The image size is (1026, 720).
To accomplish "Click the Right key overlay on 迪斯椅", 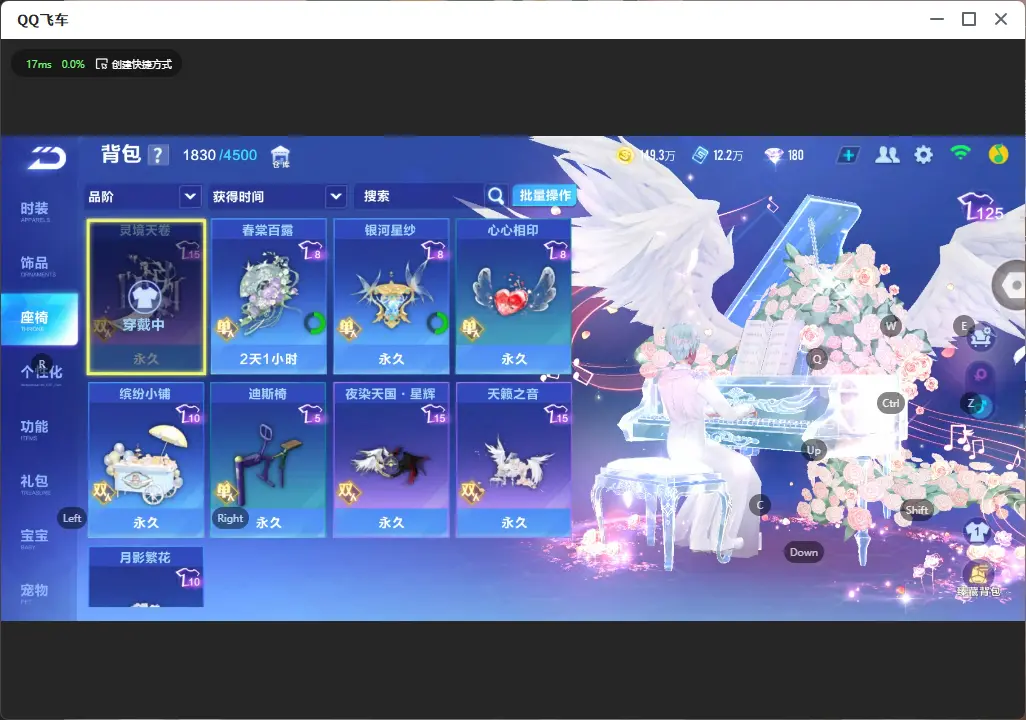I will click(x=230, y=518).
